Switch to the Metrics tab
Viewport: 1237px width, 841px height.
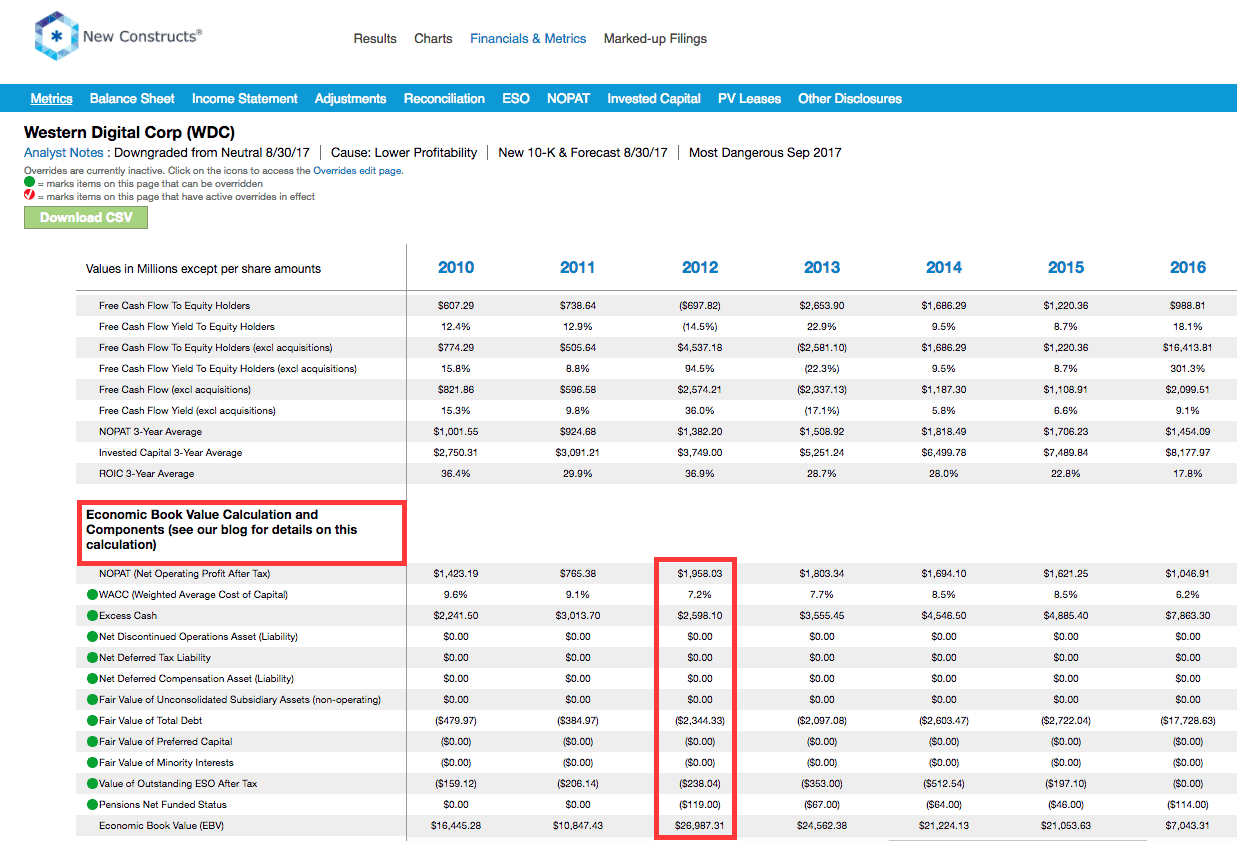pos(51,98)
